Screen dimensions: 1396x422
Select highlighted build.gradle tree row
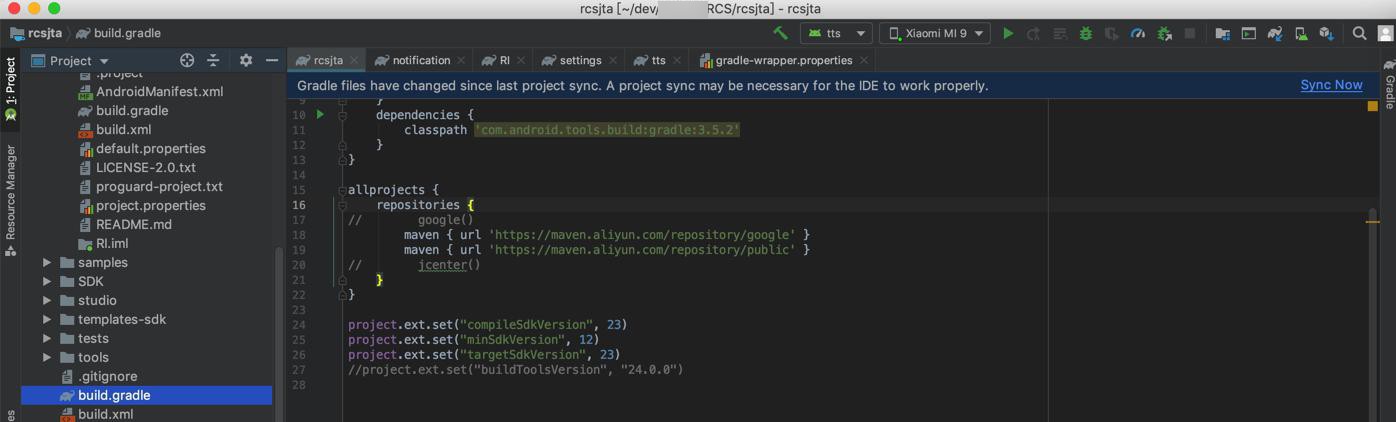[146, 396]
